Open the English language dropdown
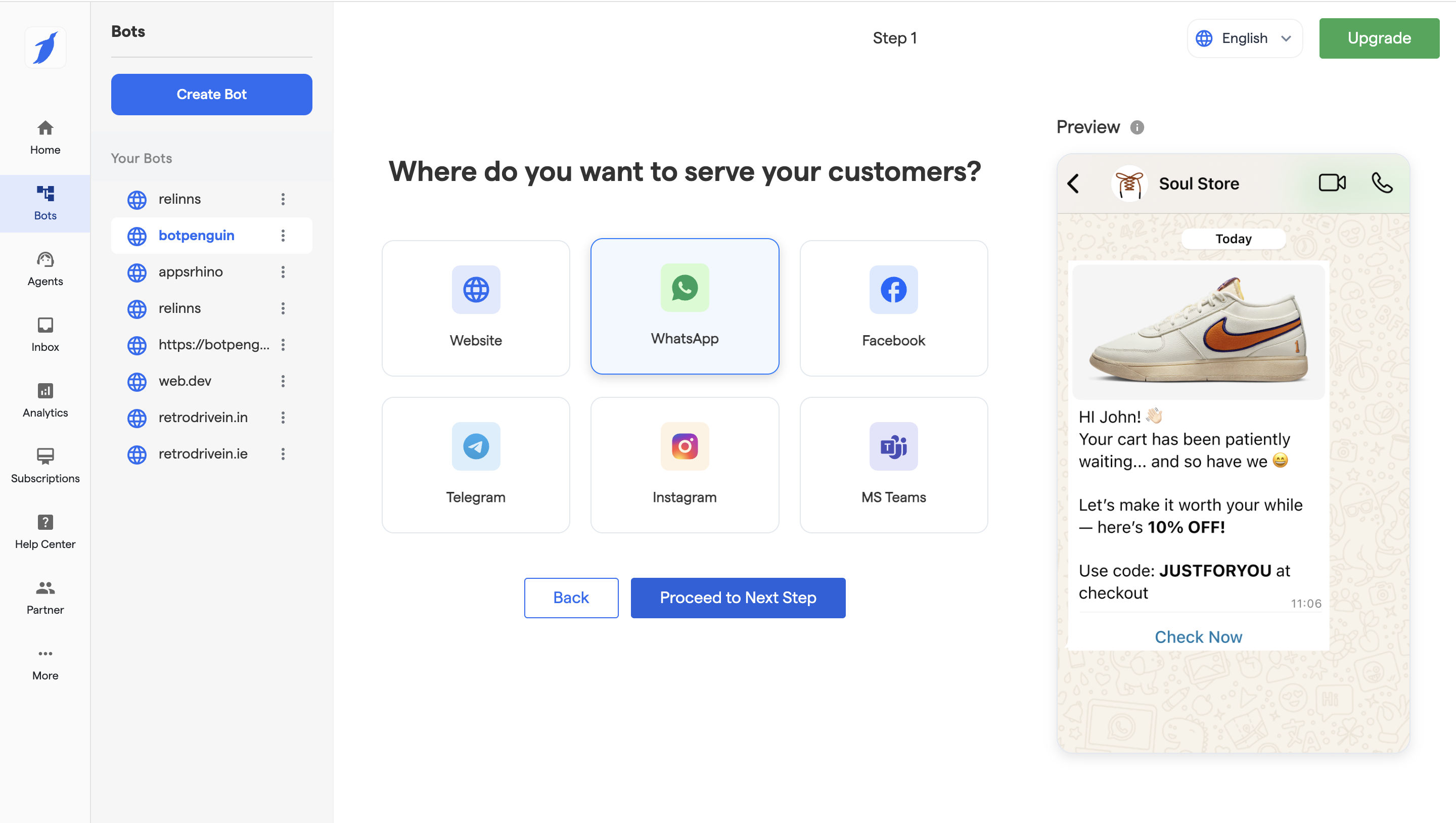This screenshot has width=1456, height=823. pos(1244,38)
